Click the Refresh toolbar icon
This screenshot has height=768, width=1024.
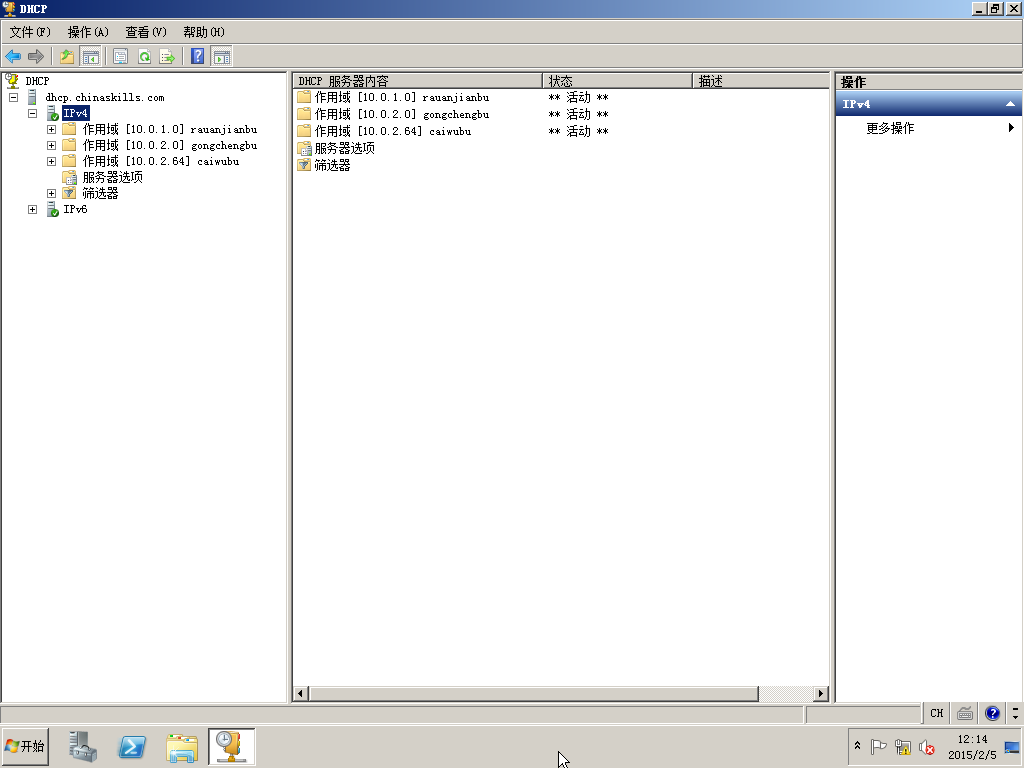click(144, 57)
